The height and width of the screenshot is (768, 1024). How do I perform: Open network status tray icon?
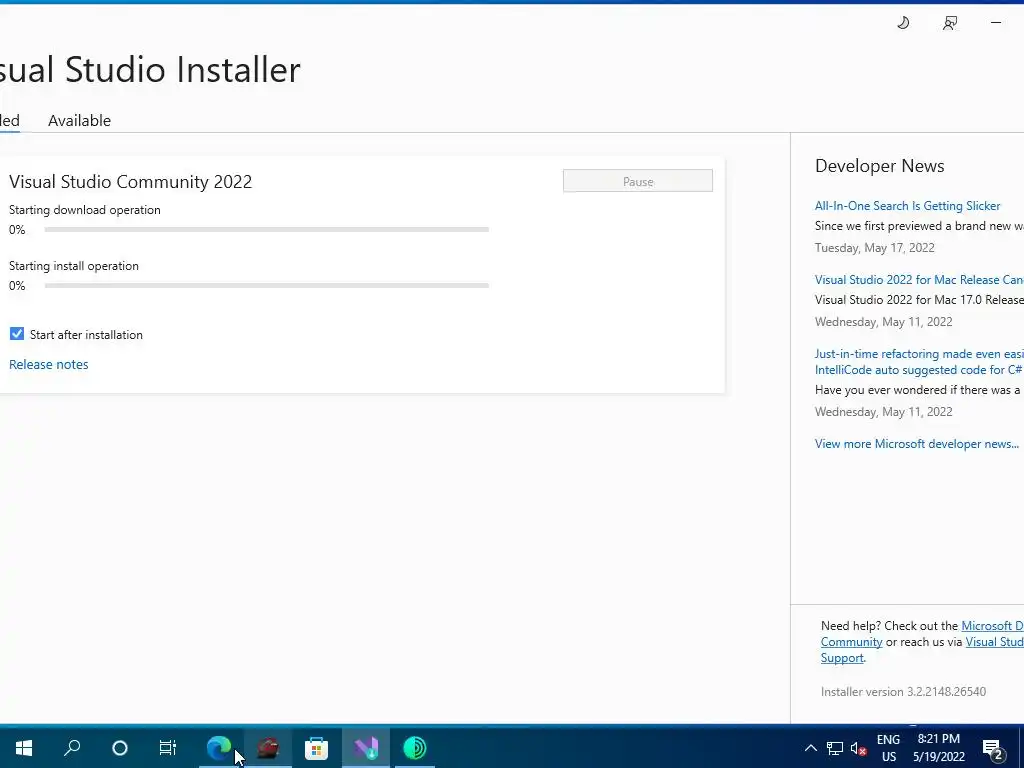tap(835, 748)
